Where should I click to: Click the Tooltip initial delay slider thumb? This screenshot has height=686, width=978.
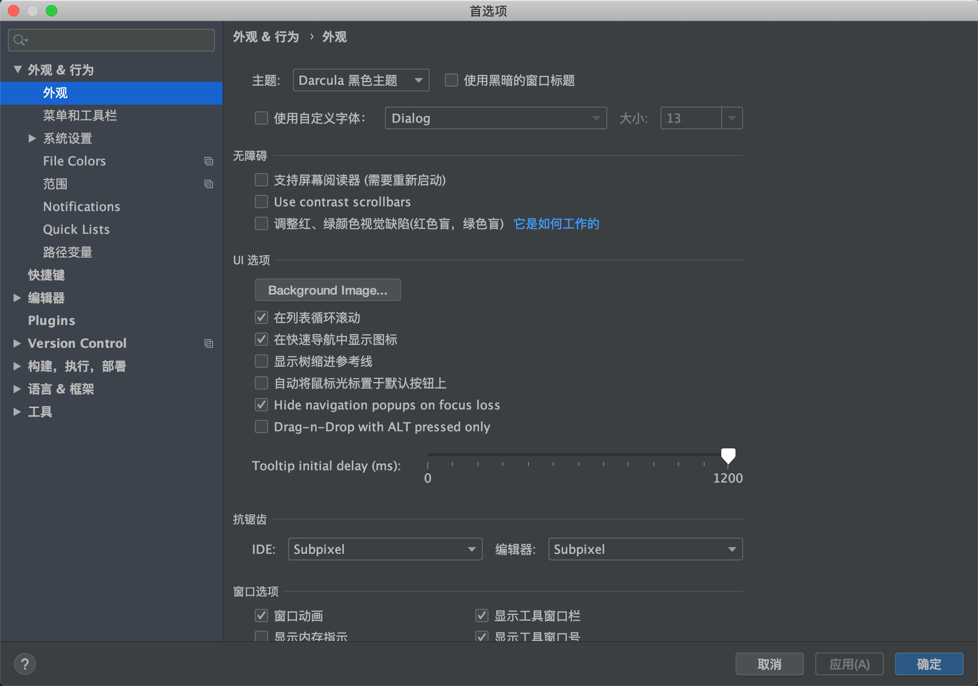728,455
